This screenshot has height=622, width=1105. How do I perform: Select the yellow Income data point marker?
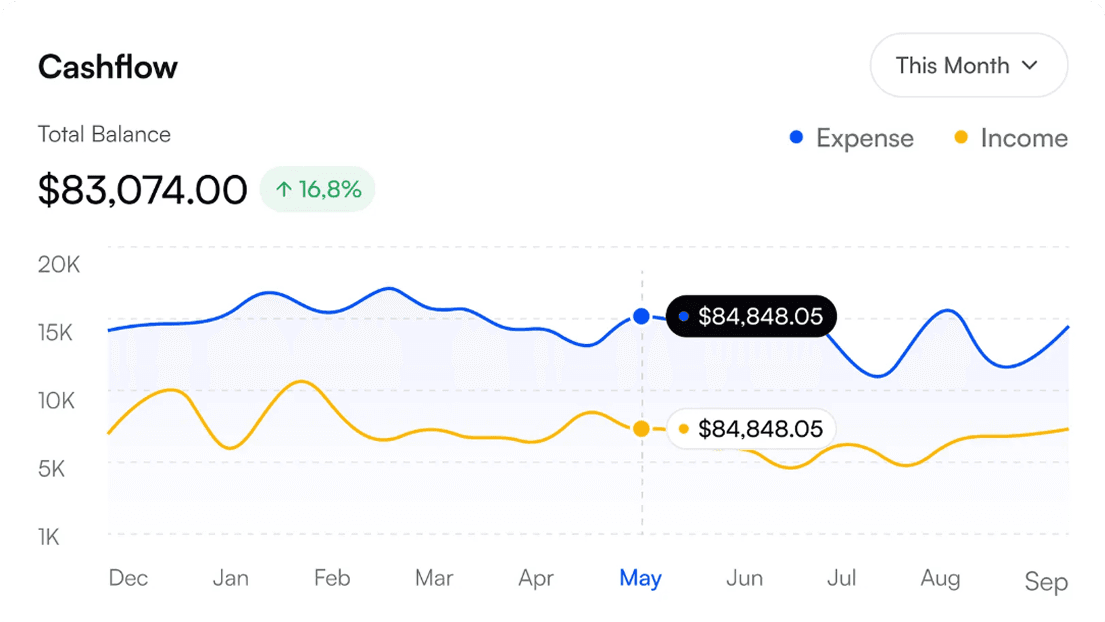641,429
